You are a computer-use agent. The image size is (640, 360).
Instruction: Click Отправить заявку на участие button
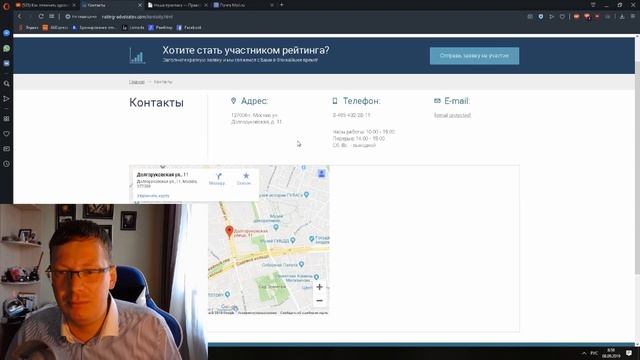(474, 56)
